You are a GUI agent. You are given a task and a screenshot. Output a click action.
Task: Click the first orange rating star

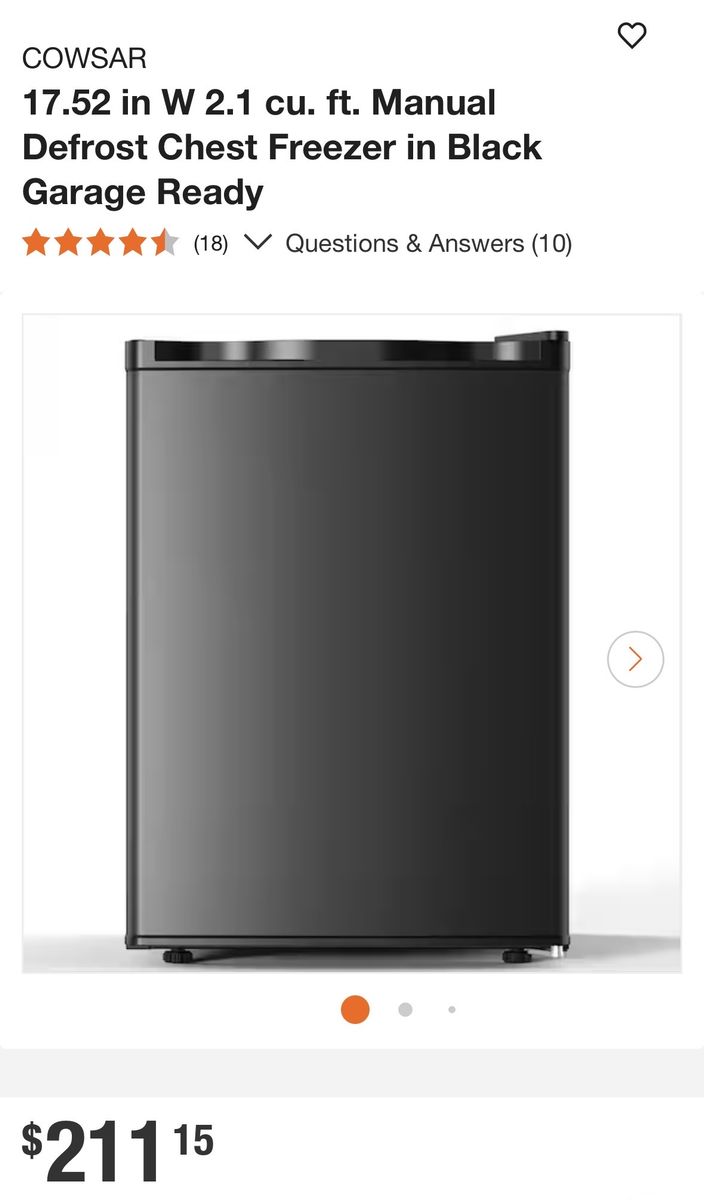click(x=36, y=243)
